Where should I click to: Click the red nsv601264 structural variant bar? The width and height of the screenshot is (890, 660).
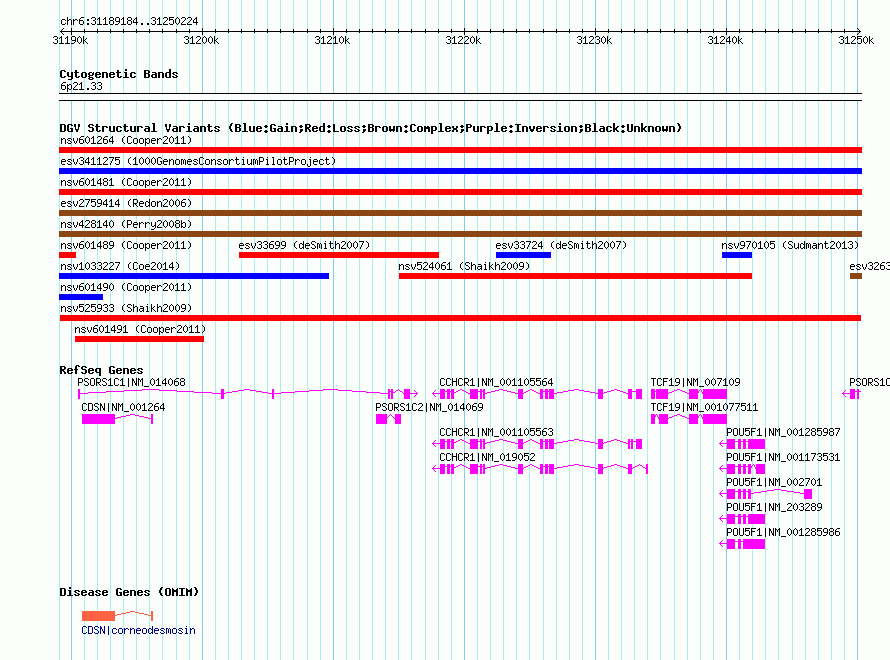click(x=460, y=150)
